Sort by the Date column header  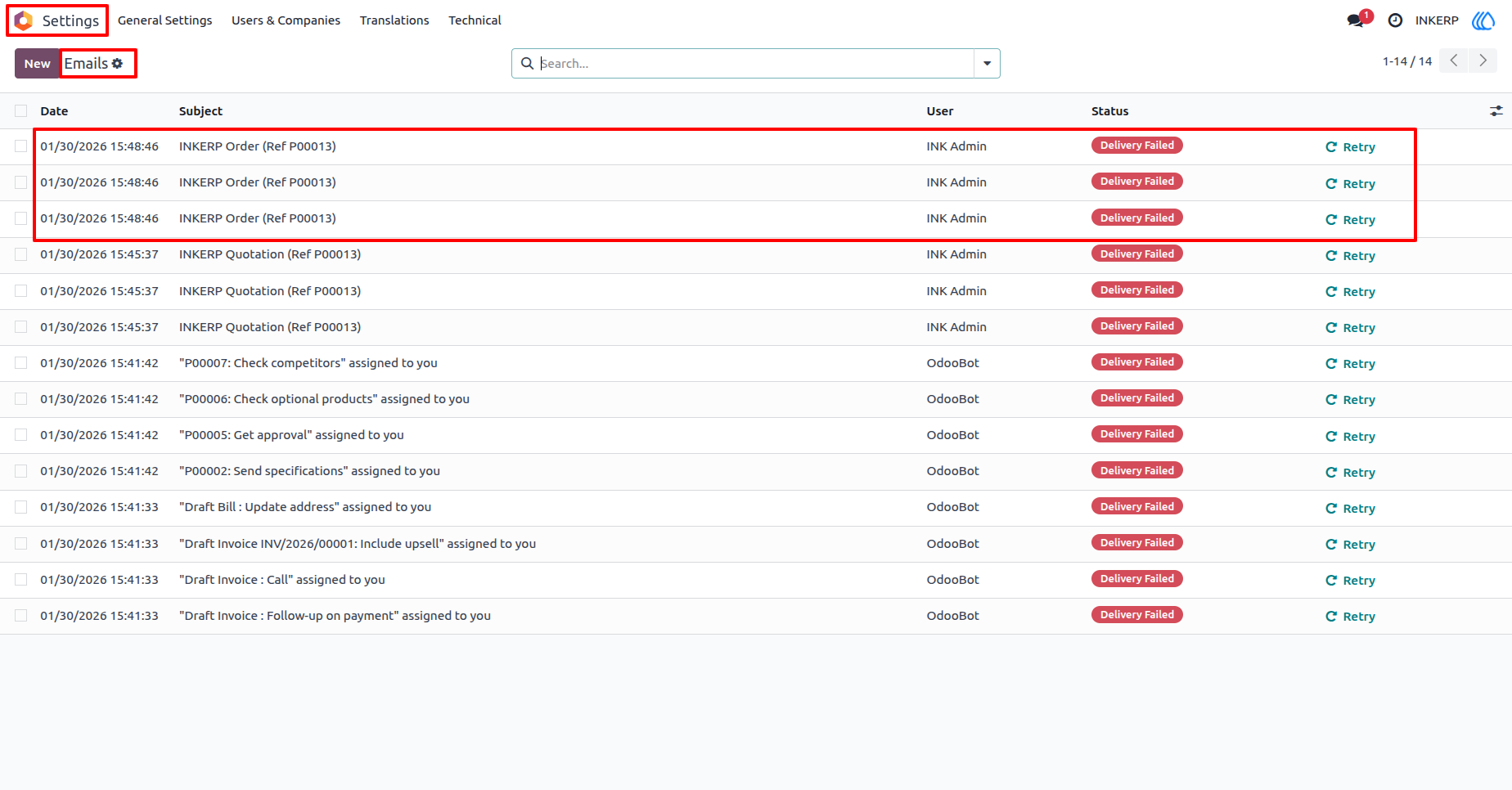click(54, 111)
